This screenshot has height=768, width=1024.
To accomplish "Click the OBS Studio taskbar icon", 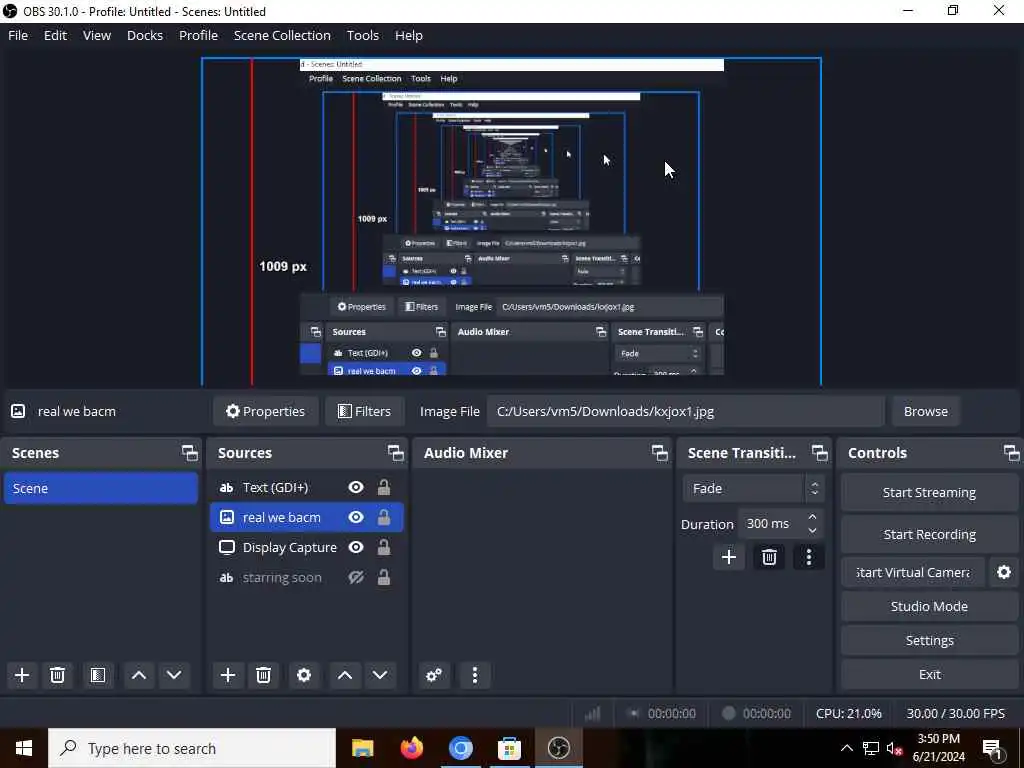I will (x=558, y=748).
